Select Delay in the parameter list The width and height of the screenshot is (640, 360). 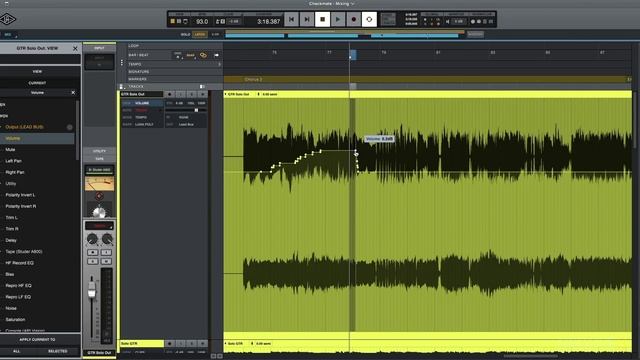tap(11, 240)
